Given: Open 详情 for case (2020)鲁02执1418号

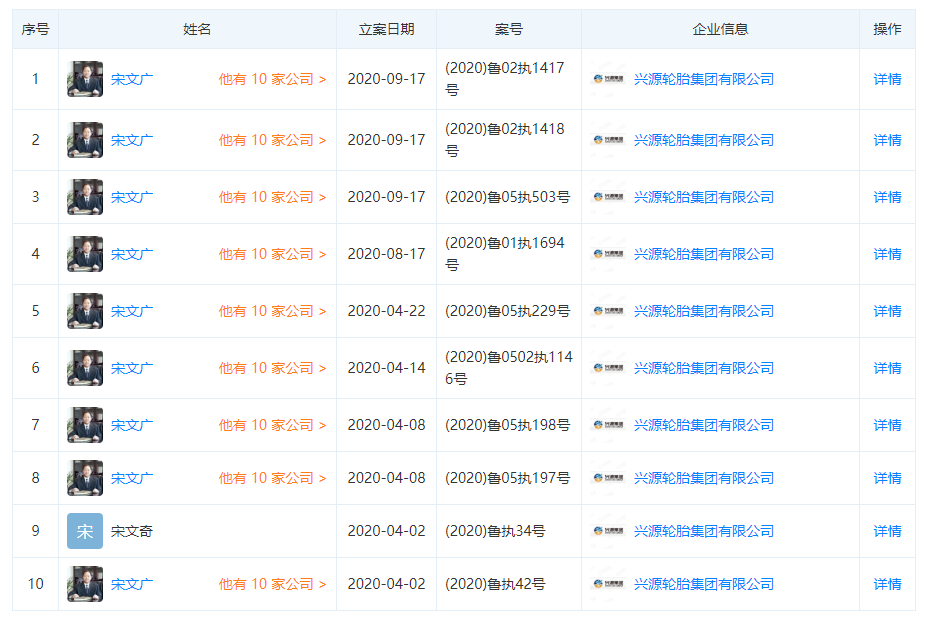Looking at the screenshot, I should (x=887, y=140).
